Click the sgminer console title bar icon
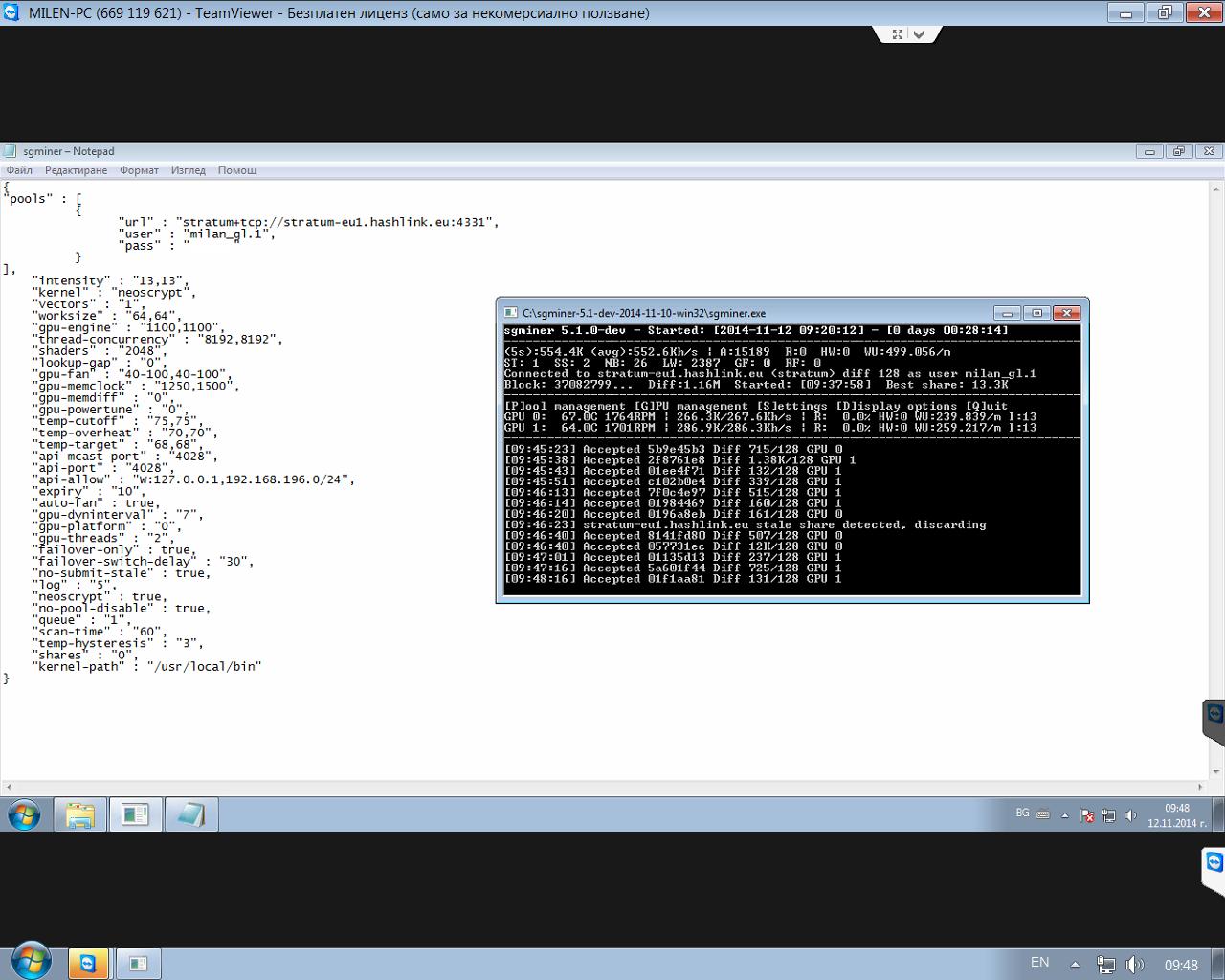The height and width of the screenshot is (980, 1225). (x=511, y=313)
